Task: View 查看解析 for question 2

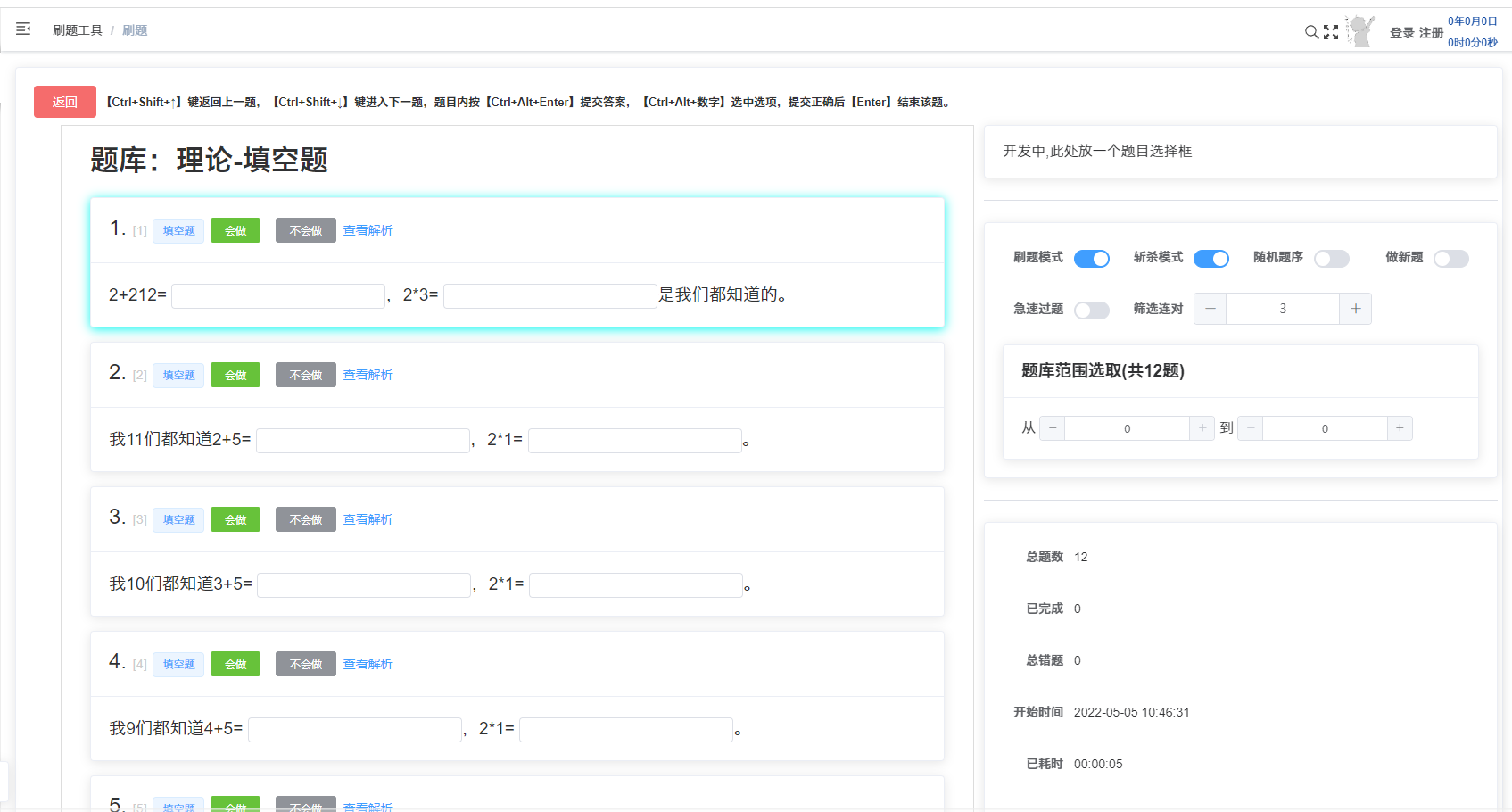Action: coord(368,375)
